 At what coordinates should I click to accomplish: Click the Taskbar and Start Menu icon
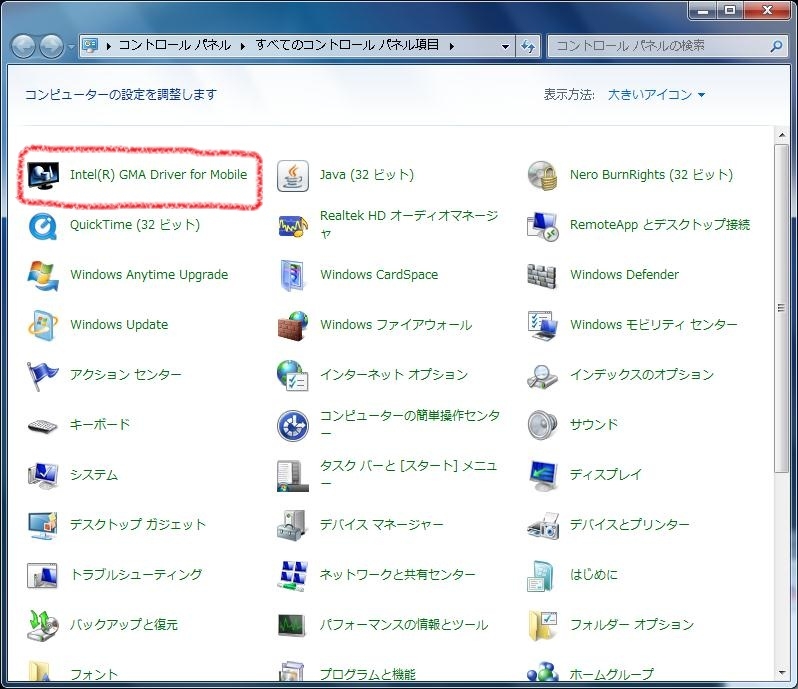click(293, 475)
